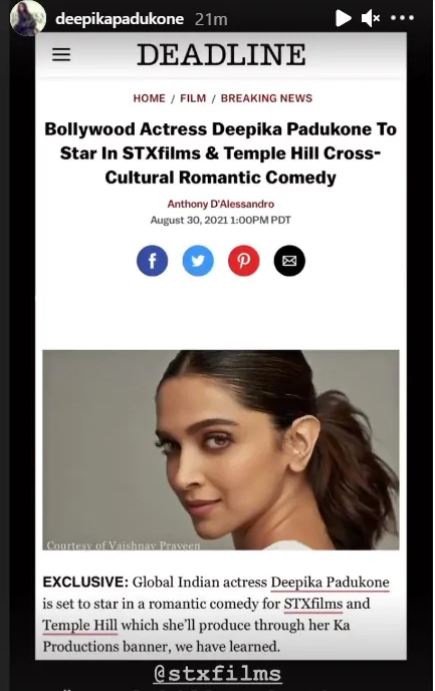This screenshot has width=435, height=691.
Task: Click the DEADLINE logo
Action: pos(221,55)
